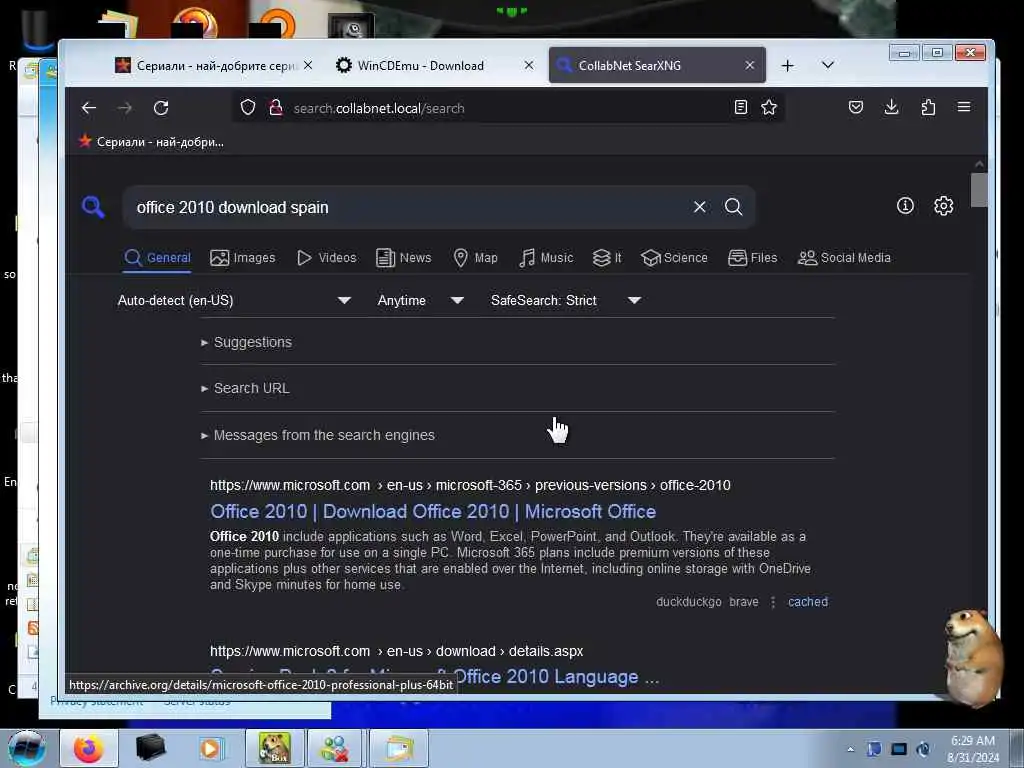
Task: Open the Anytime time range dropdown
Action: pyautogui.click(x=421, y=300)
